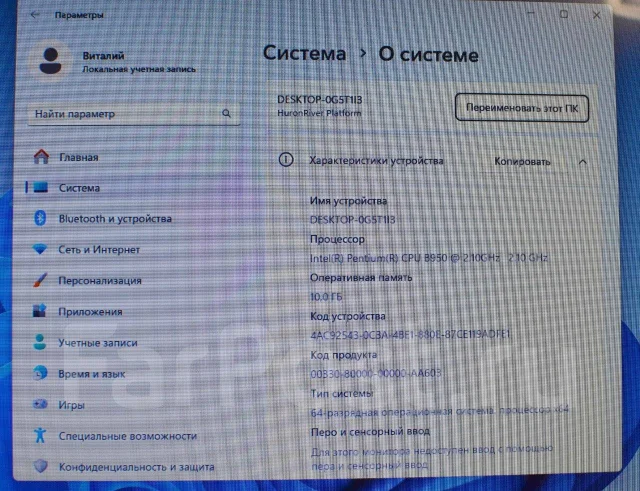Screen dimensions: 640x491
Task: Click the info icon beside Характеристики устройства
Action: [286, 160]
